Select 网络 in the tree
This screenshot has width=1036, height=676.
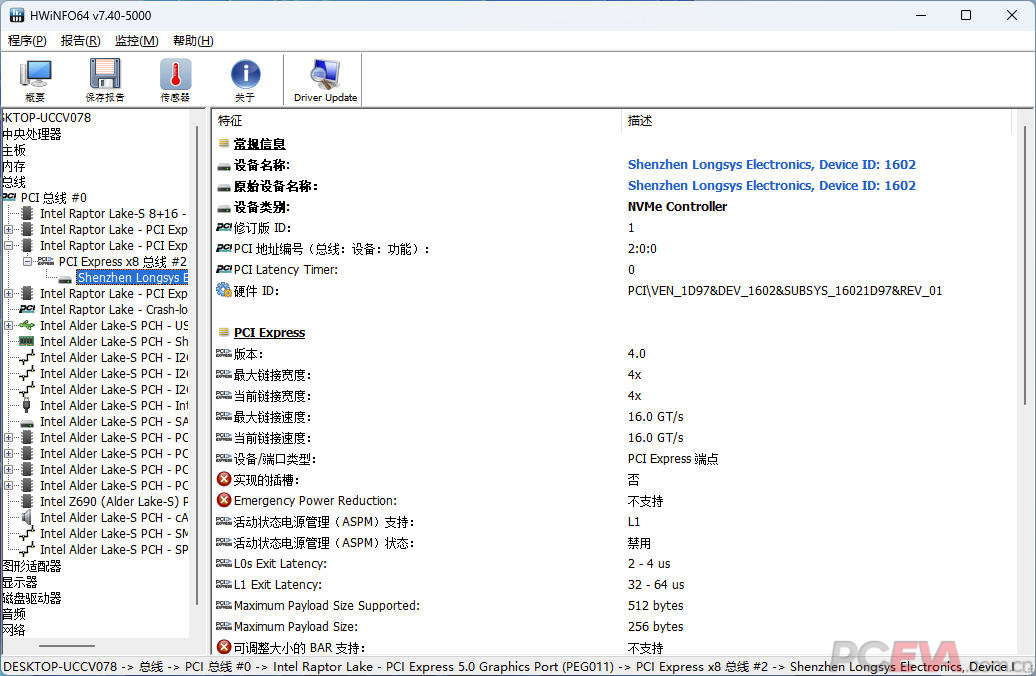tap(14, 630)
